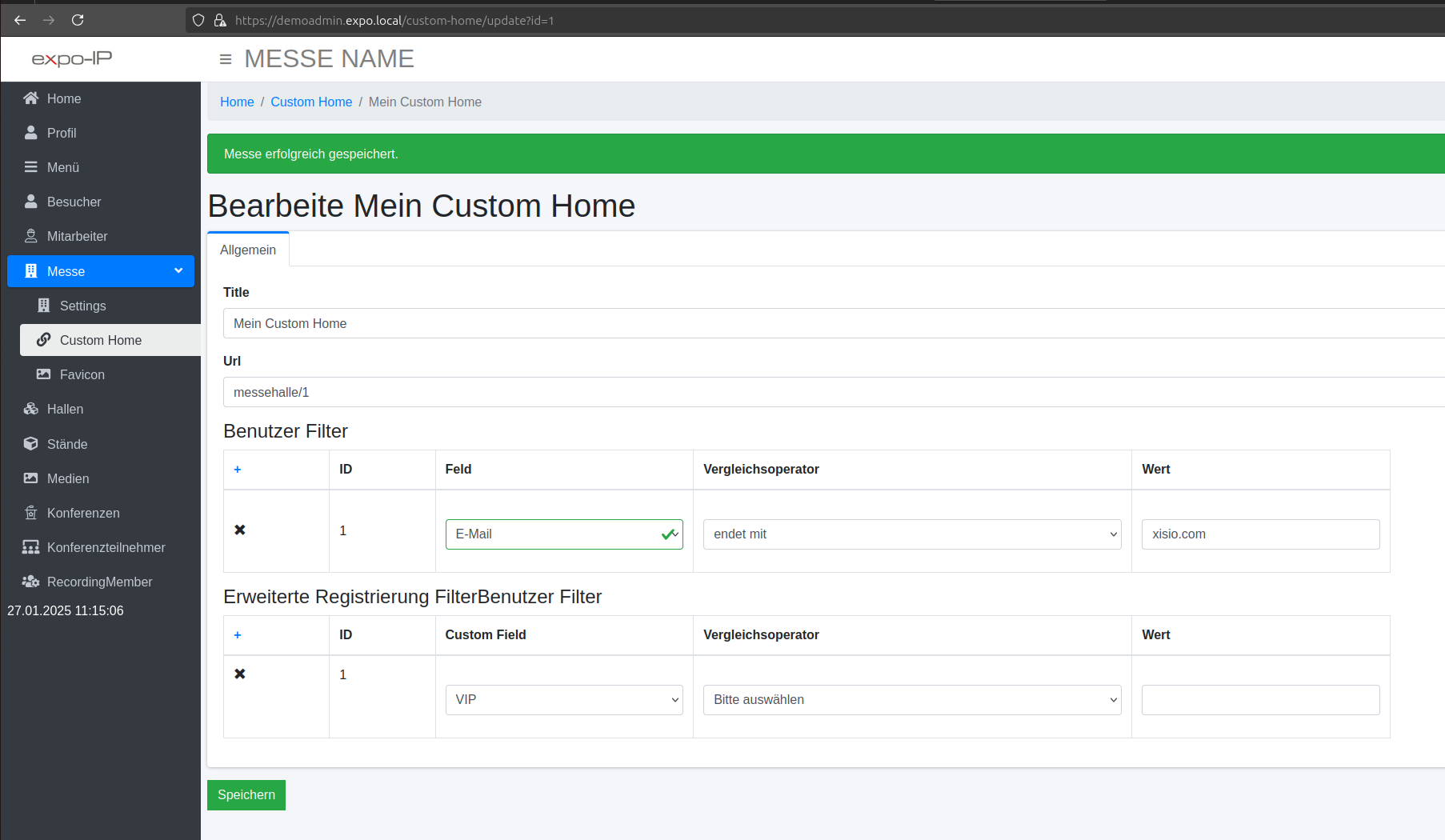Reload the page in the browser

(x=78, y=20)
